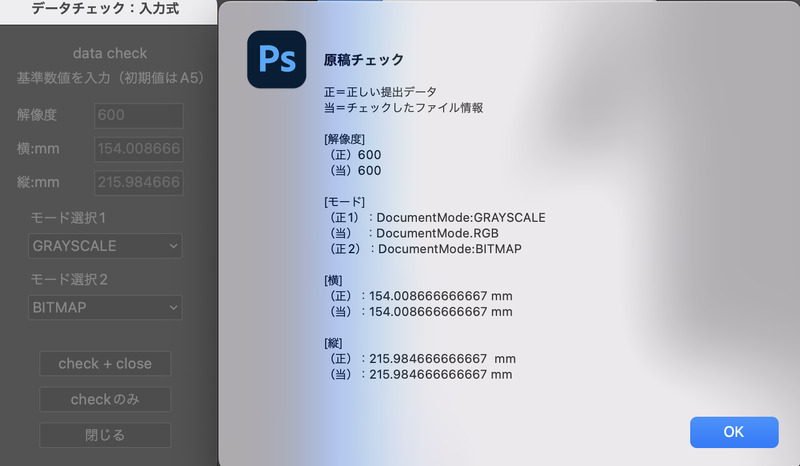The width and height of the screenshot is (800, 466).
Task: Click (当) 154.008666666667 mm width value
Action: pos(440,312)
